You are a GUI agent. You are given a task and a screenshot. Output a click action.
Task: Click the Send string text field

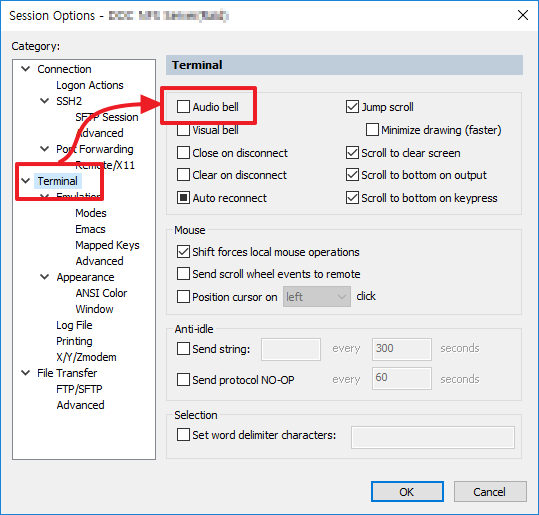coord(291,349)
